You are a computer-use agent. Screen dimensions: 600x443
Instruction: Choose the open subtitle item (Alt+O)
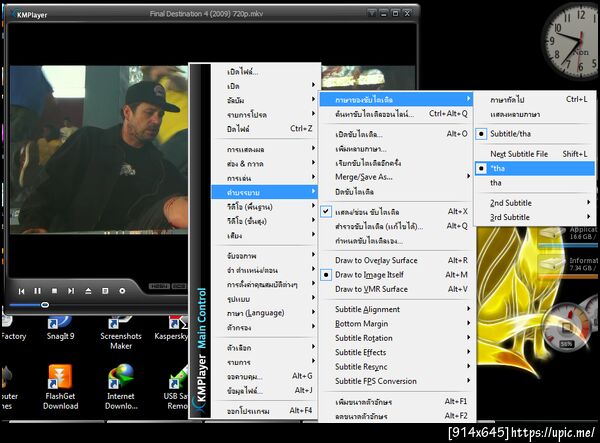[x=396, y=134]
